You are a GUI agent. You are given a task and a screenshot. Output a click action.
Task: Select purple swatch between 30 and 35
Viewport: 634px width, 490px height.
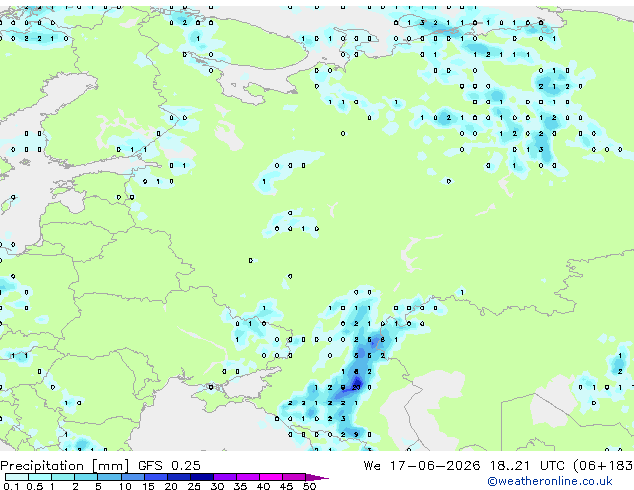click(x=224, y=477)
